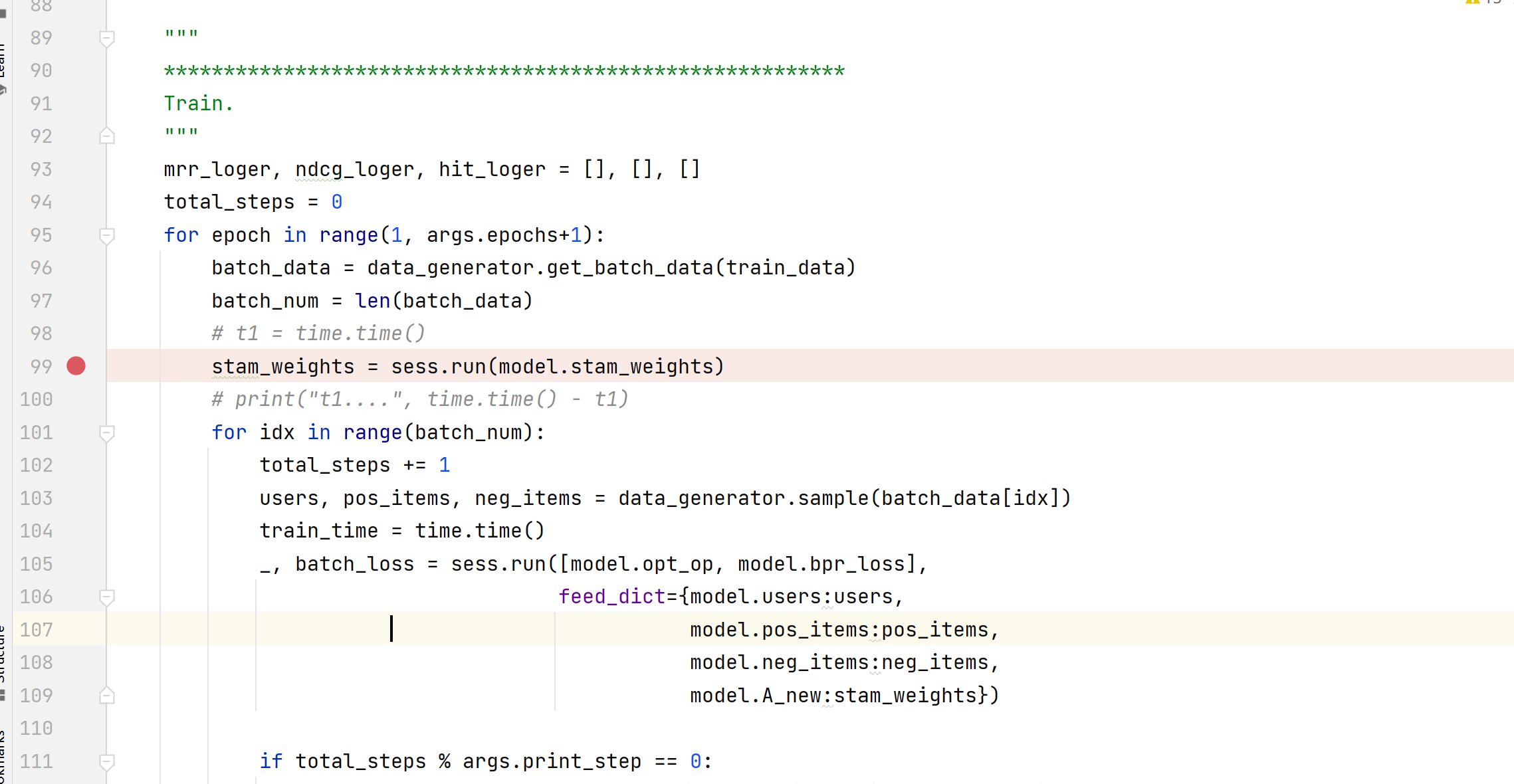The image size is (1514, 784).
Task: Collapse the sess.run call fold at line 106
Action: click(108, 597)
